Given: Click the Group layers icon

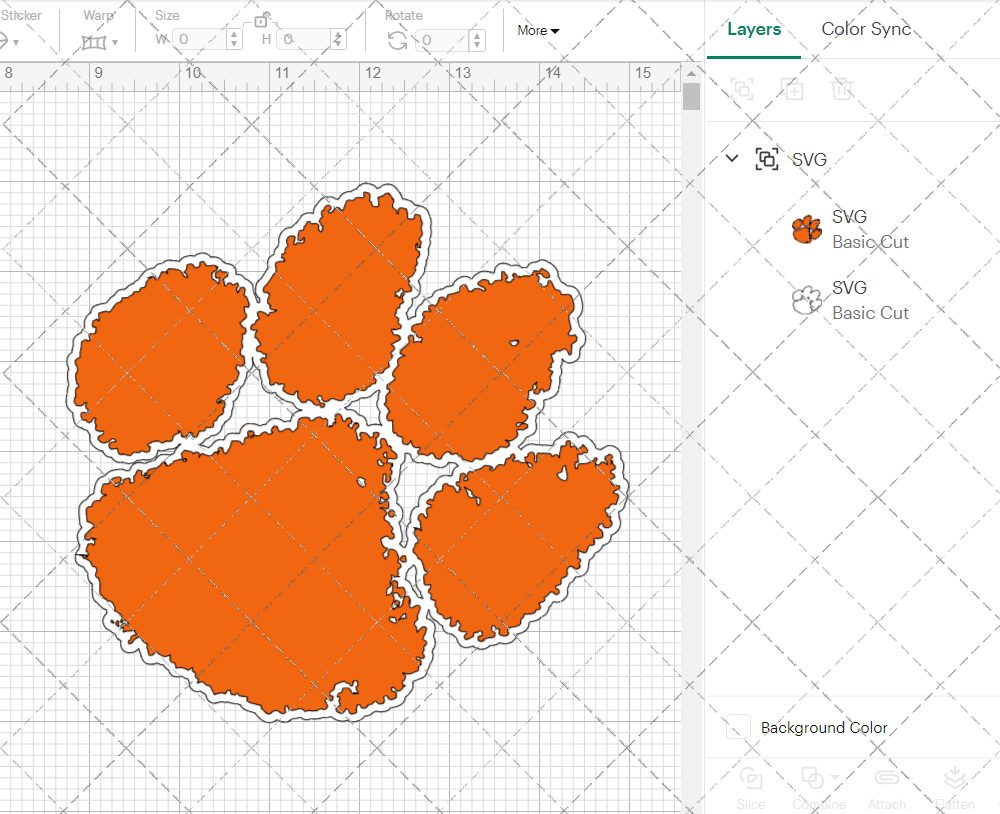Looking at the screenshot, I should (x=742, y=89).
